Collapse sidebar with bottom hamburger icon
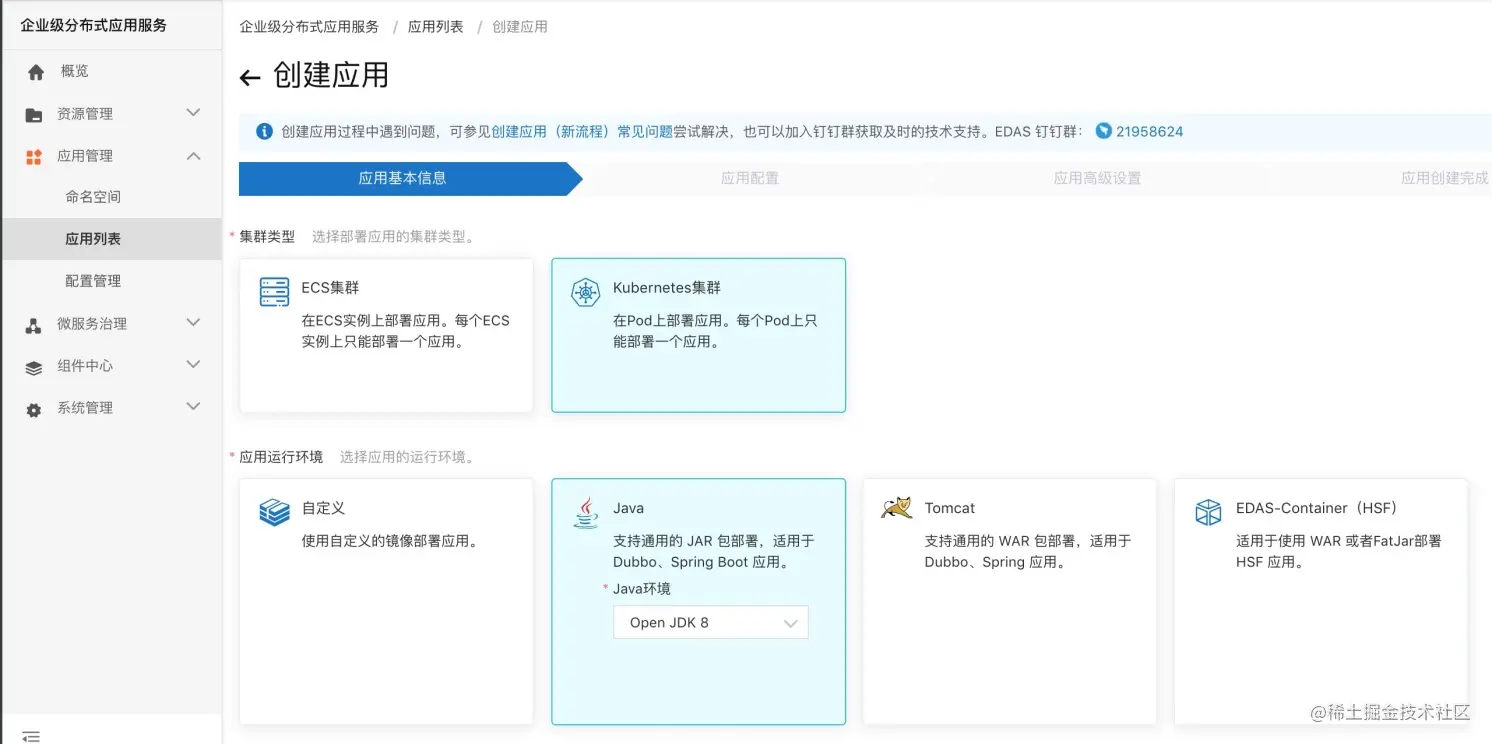Screen dimensions: 1492x744 point(31,736)
